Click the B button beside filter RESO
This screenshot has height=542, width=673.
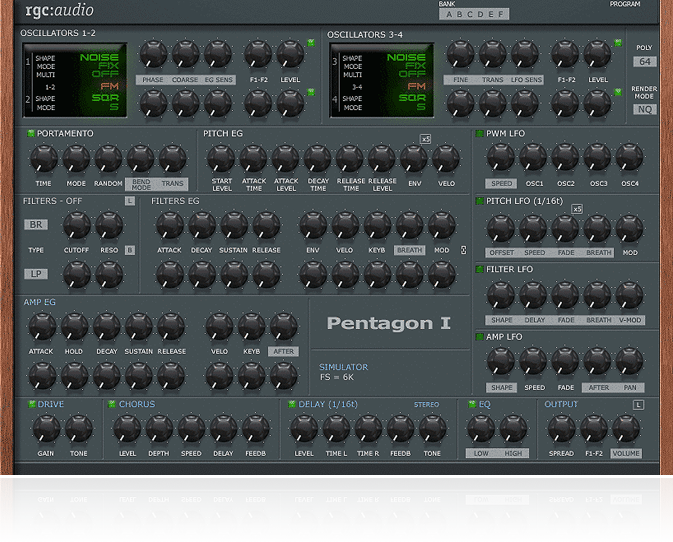point(130,250)
